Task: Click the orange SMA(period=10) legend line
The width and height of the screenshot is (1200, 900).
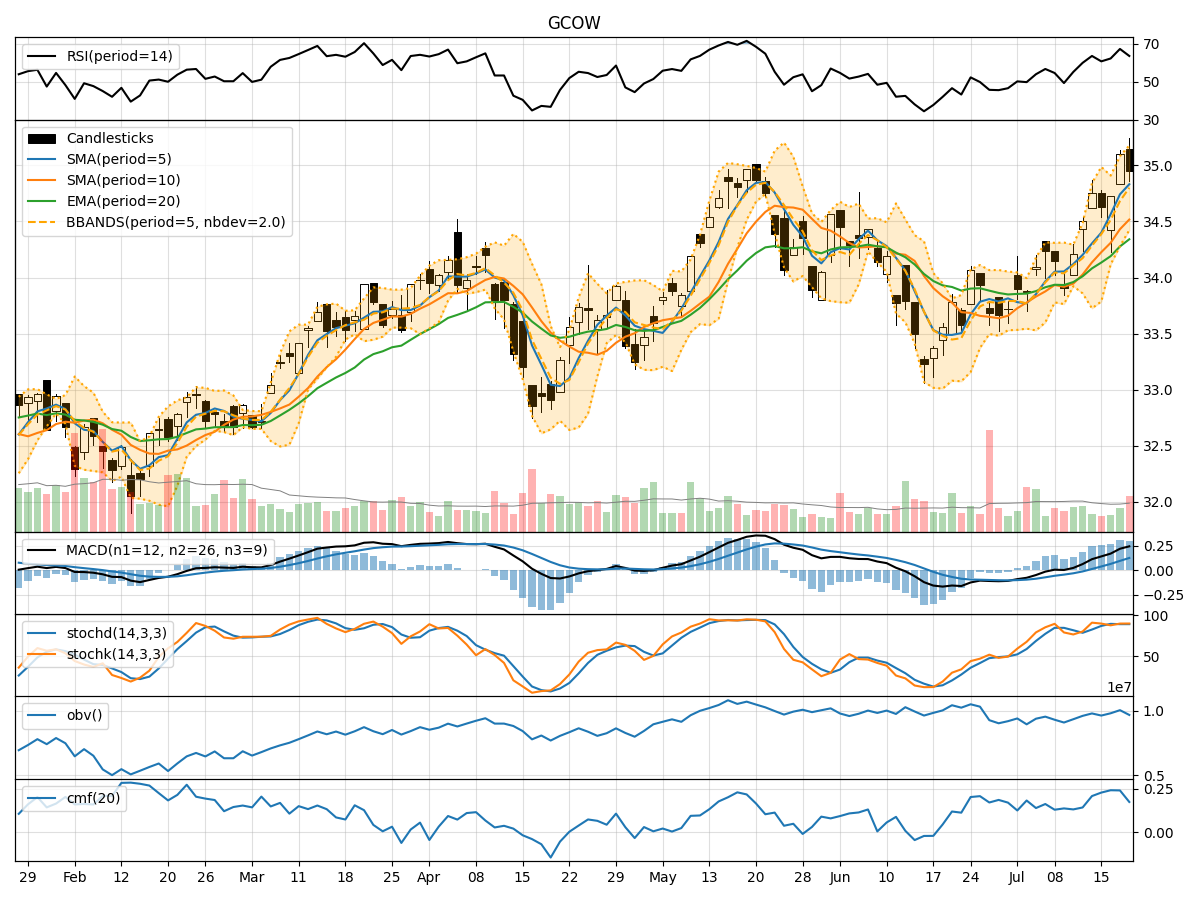Action: [x=43, y=181]
